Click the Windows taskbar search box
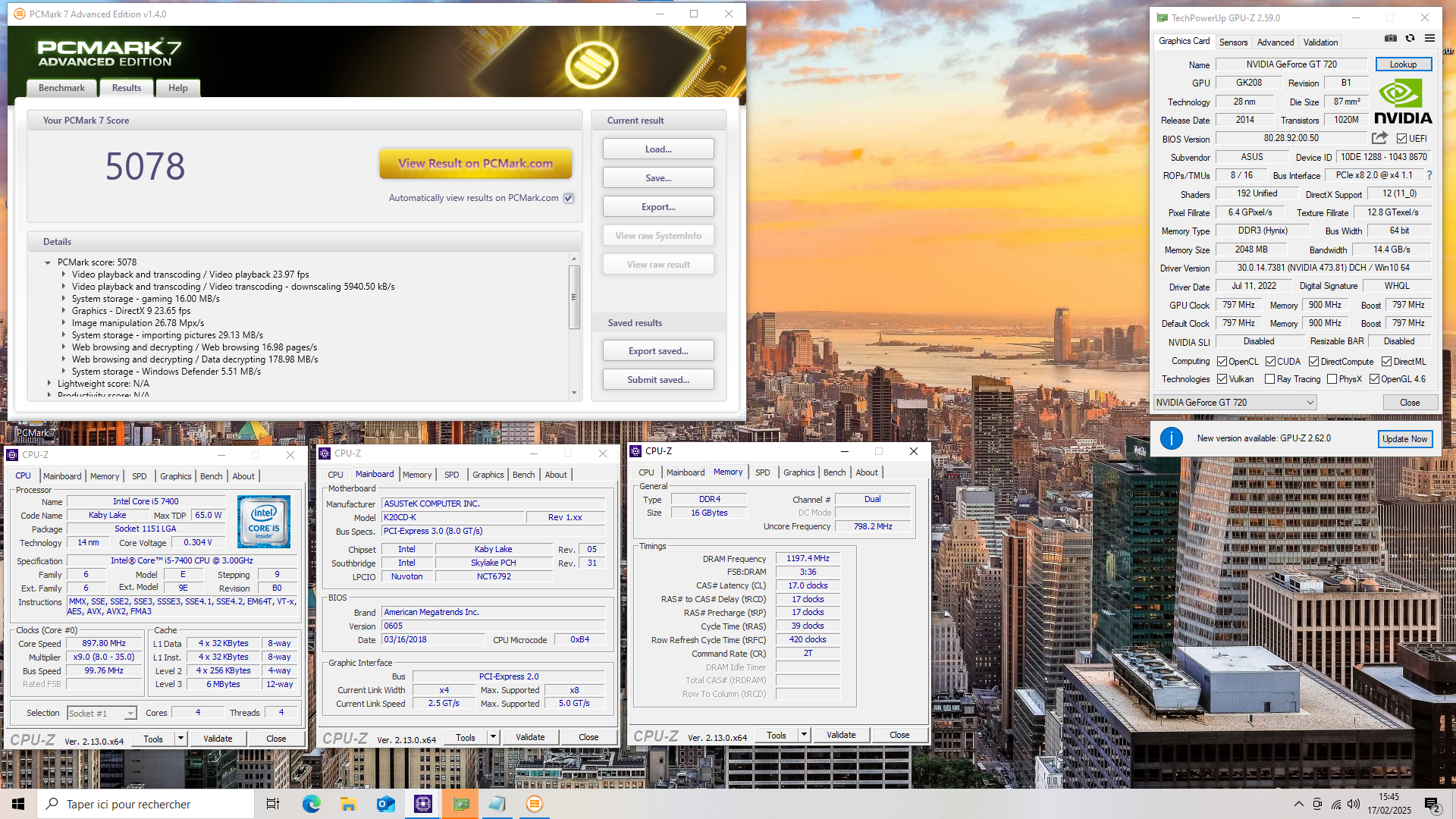Image resolution: width=1456 pixels, height=819 pixels. (146, 804)
